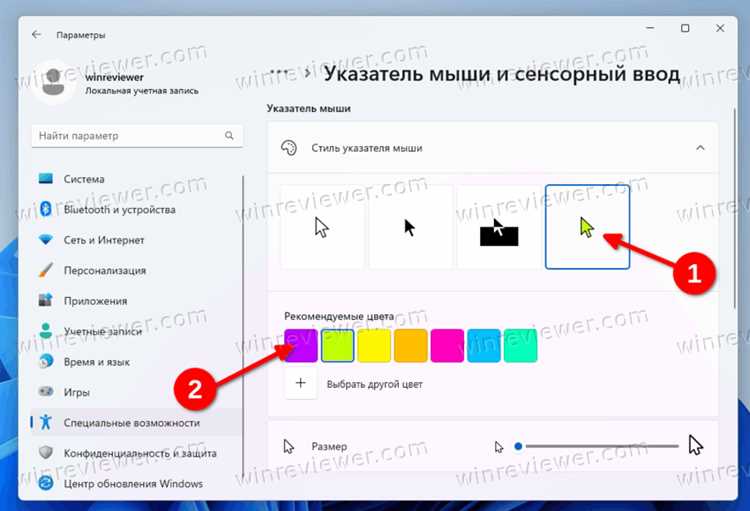Click the Учетные записи person icon
This screenshot has height=511, width=750.
coord(46,331)
